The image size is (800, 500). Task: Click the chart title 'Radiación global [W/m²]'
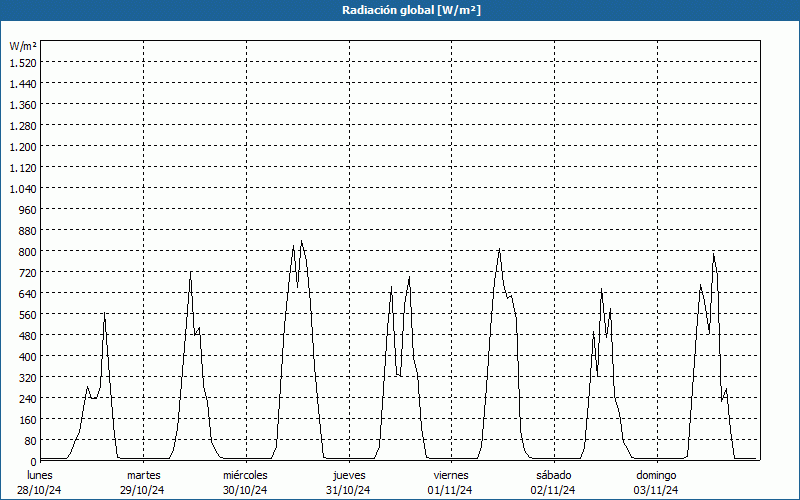[411, 10]
